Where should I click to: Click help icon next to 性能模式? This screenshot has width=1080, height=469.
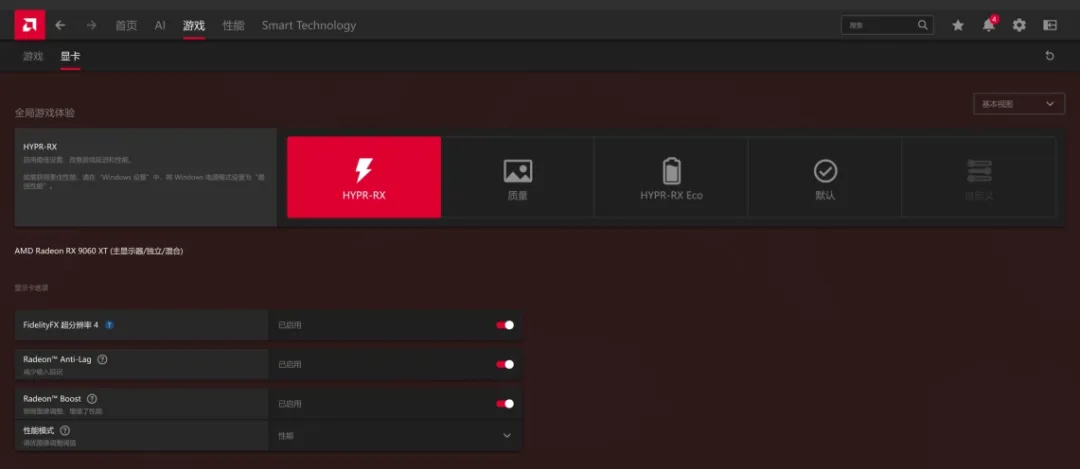point(65,430)
